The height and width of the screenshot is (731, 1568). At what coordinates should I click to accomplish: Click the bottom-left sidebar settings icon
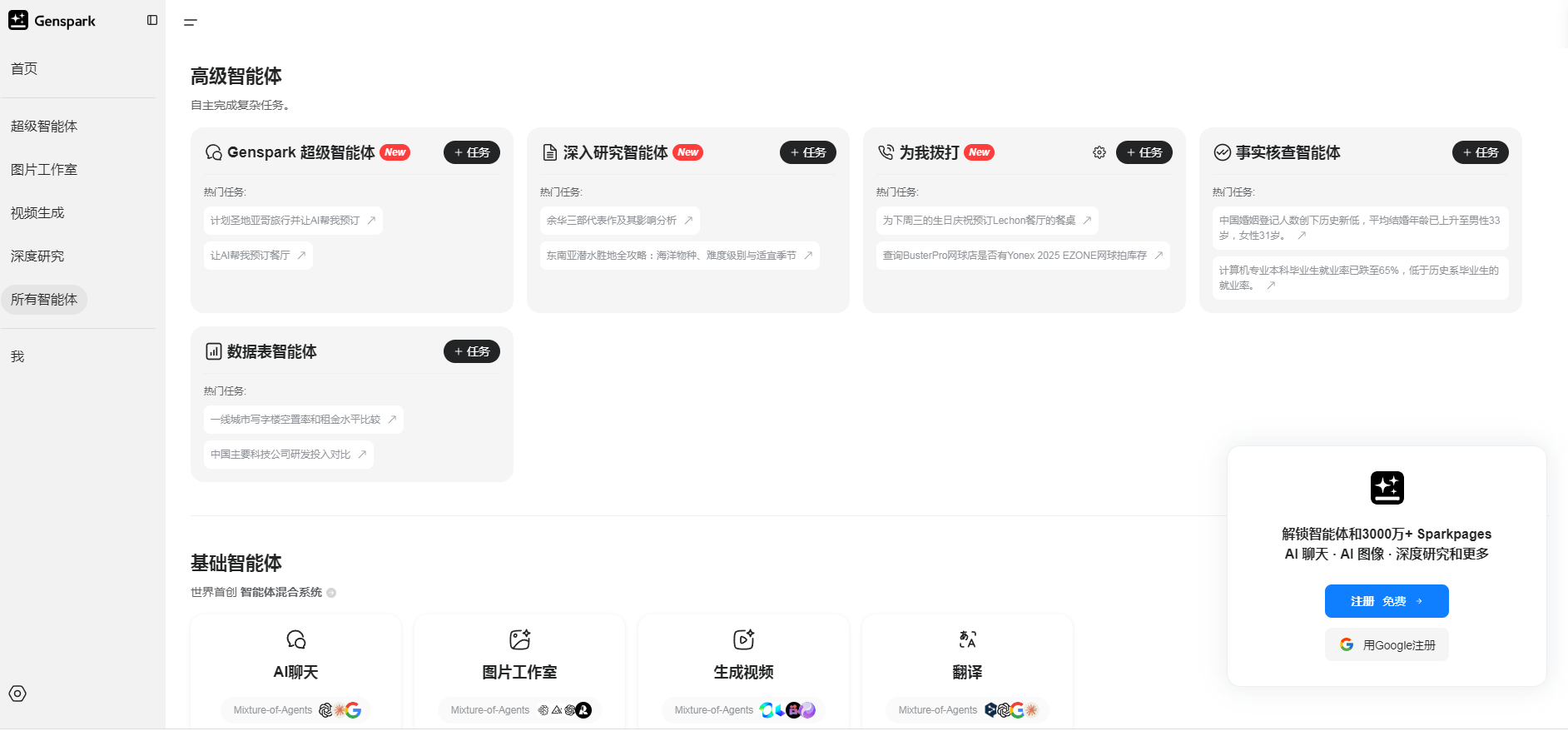[x=17, y=694]
